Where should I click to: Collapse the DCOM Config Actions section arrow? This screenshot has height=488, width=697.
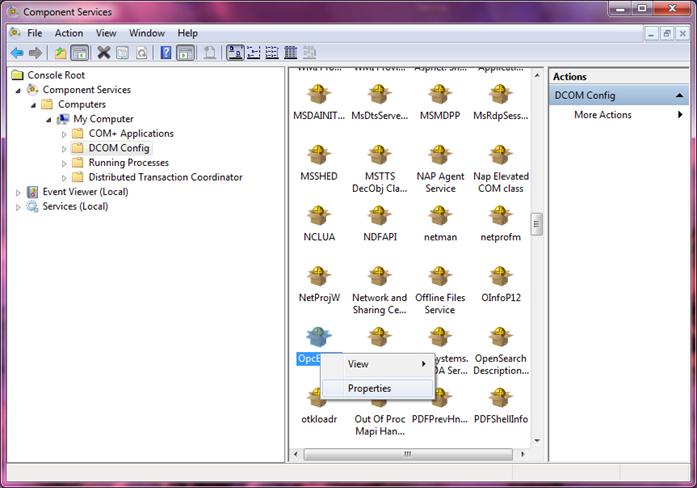[x=679, y=95]
